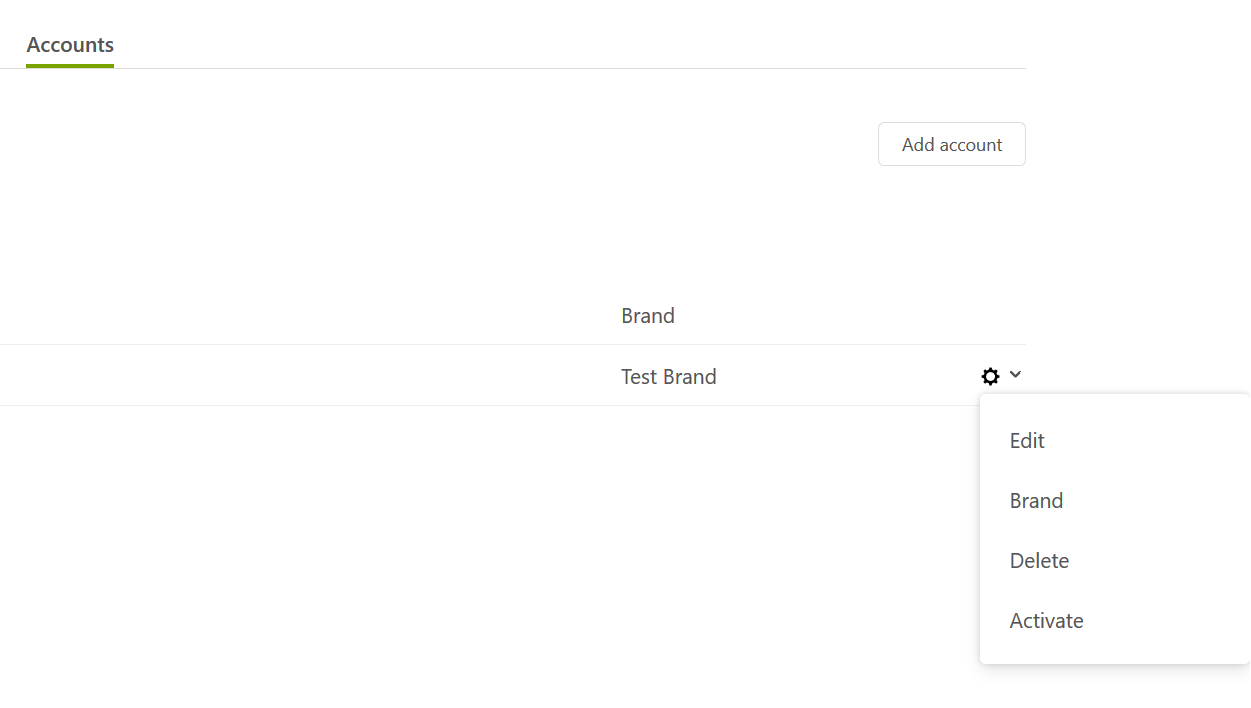The width and height of the screenshot is (1251, 708).
Task: Open the Accounts tab
Action: [x=70, y=45]
